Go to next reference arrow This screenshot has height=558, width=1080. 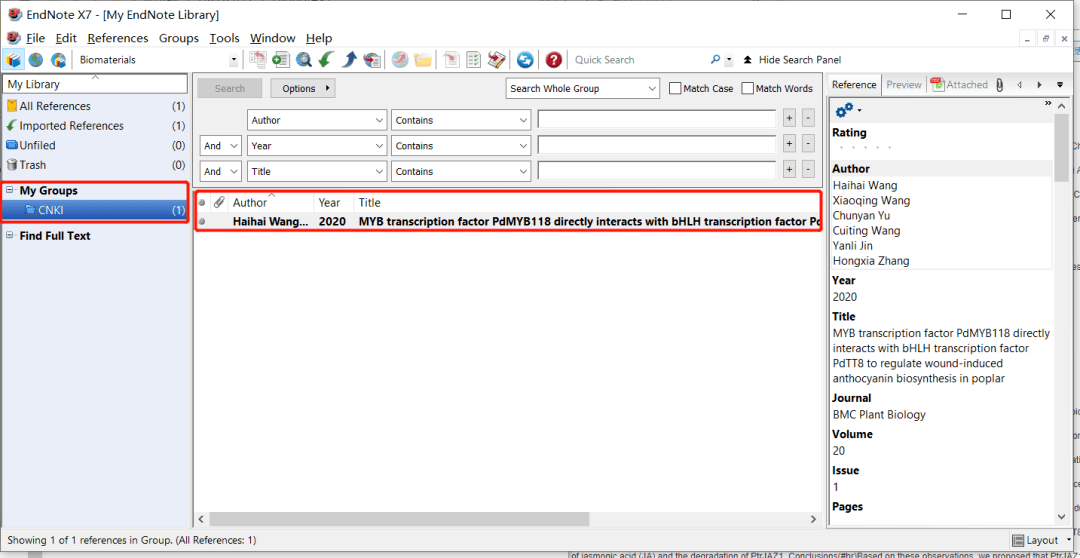pyautogui.click(x=1038, y=85)
